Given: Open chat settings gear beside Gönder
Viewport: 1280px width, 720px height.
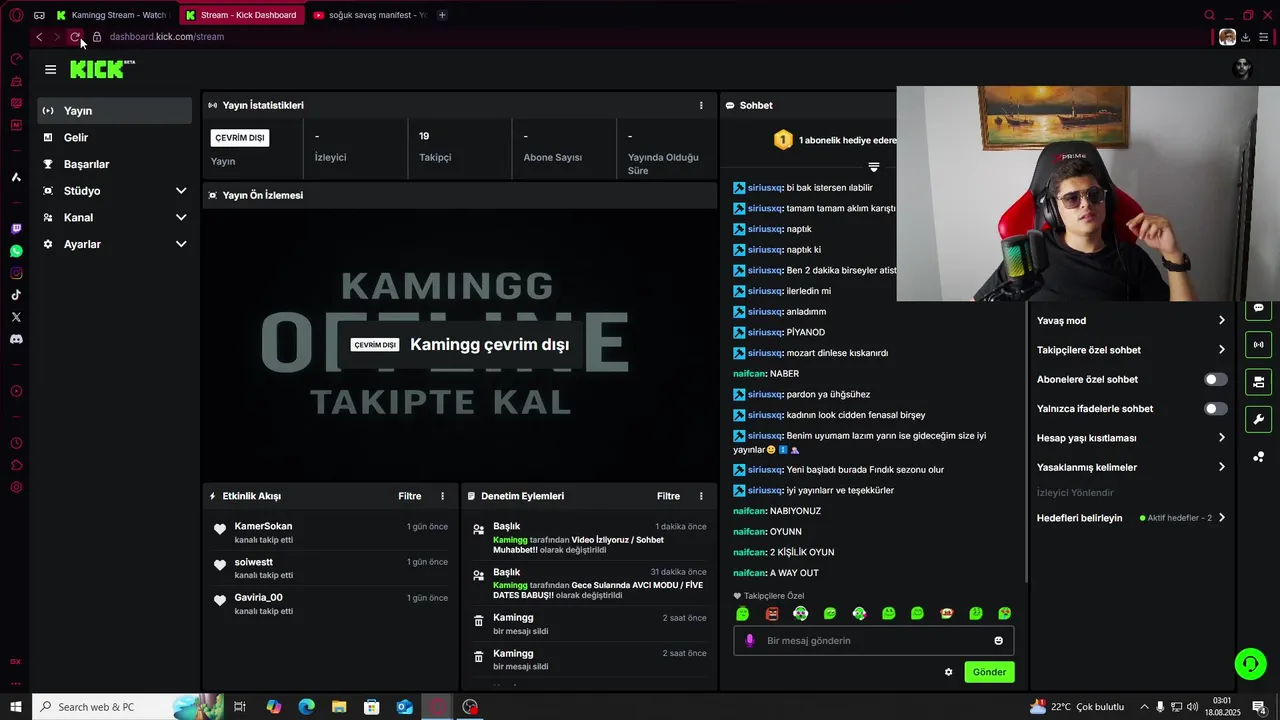Looking at the screenshot, I should [948, 672].
